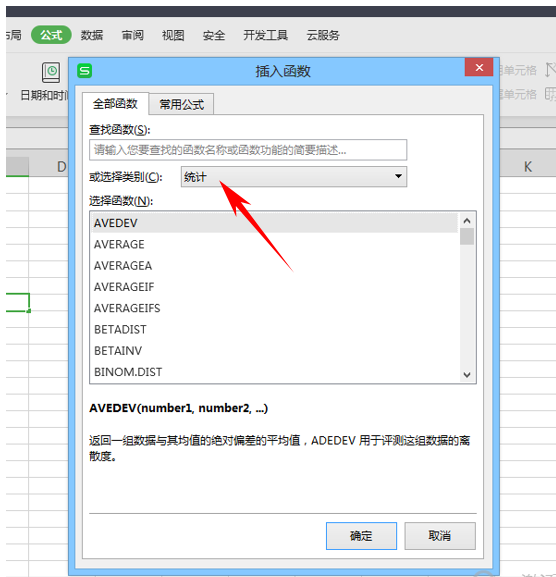556x577 pixels.
Task: Switch to the 常用公式 tab
Action: click(181, 105)
